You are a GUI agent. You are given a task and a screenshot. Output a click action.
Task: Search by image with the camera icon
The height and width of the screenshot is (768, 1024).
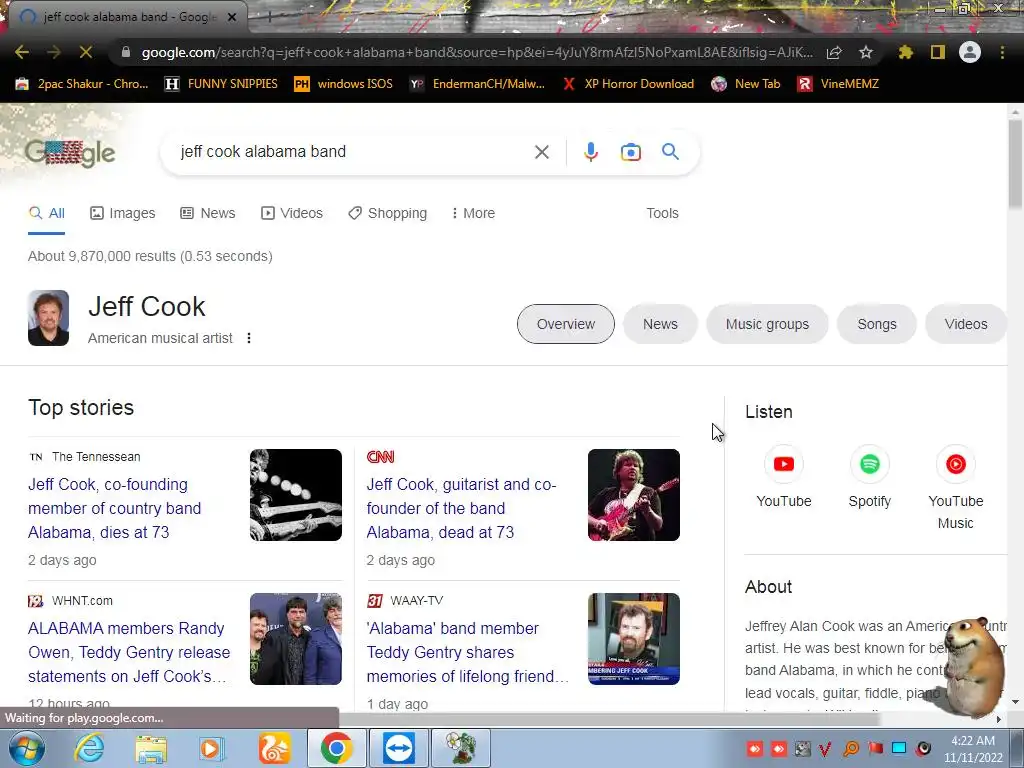630,152
